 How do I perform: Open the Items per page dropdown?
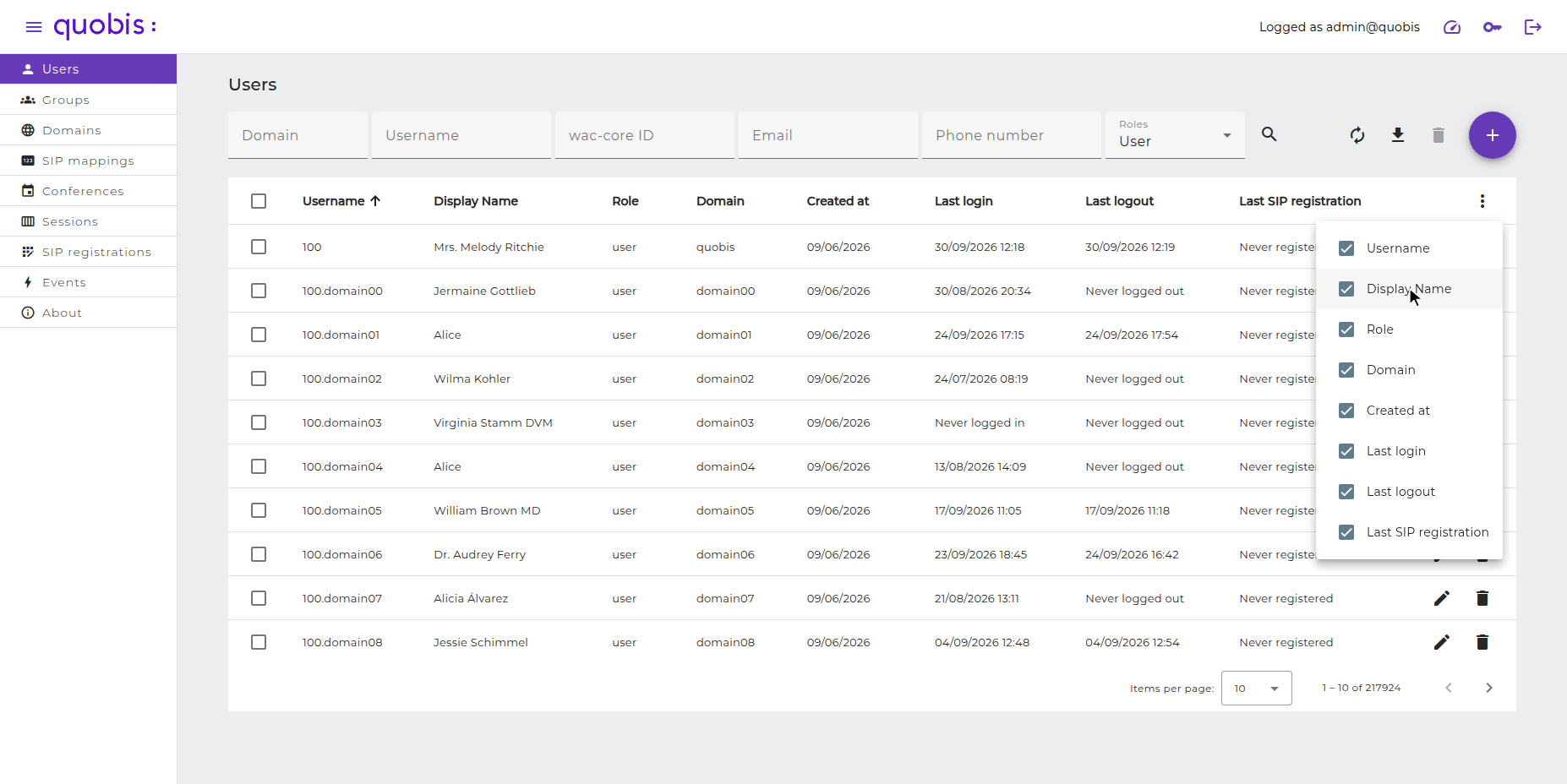tap(1257, 688)
